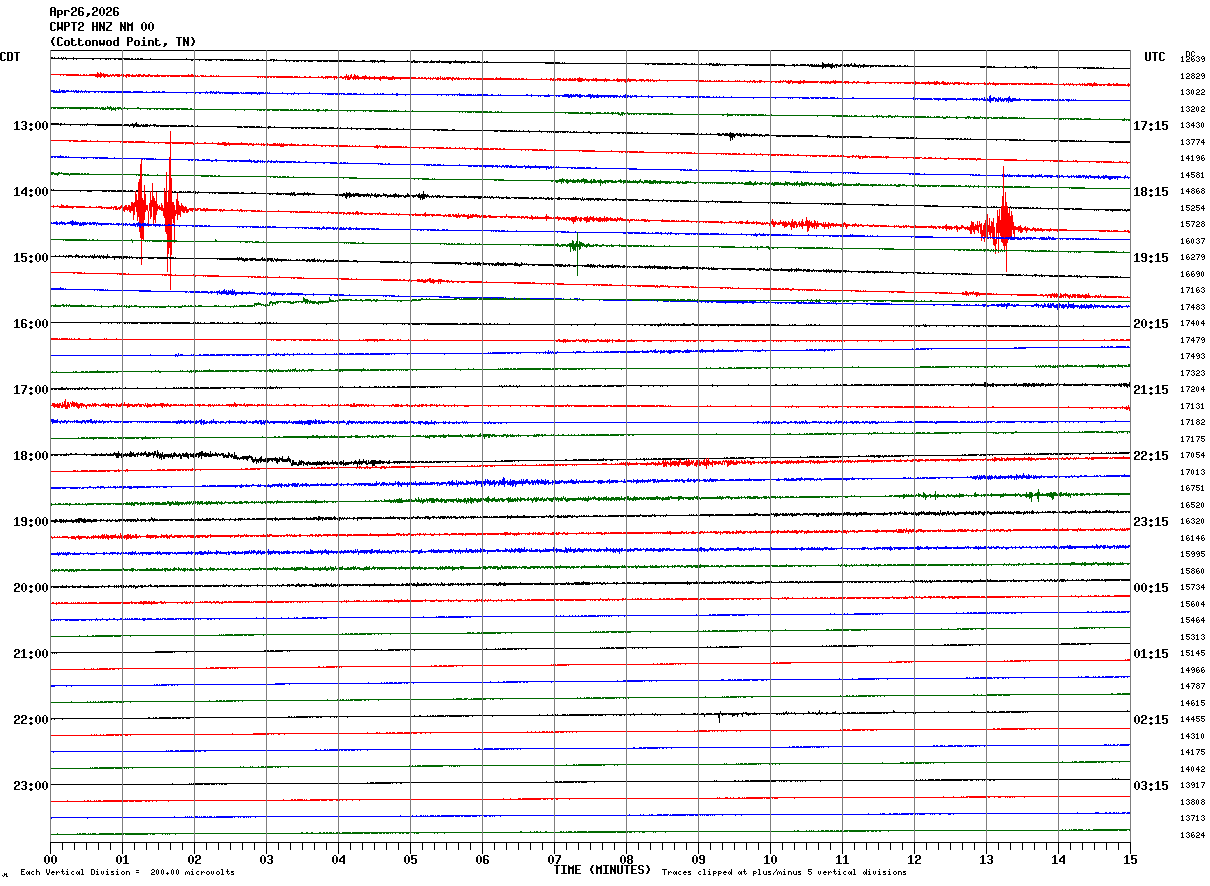The width and height of the screenshot is (1210, 886).
Task: Click the 01:15 UTC time label
Action: click(x=1150, y=654)
